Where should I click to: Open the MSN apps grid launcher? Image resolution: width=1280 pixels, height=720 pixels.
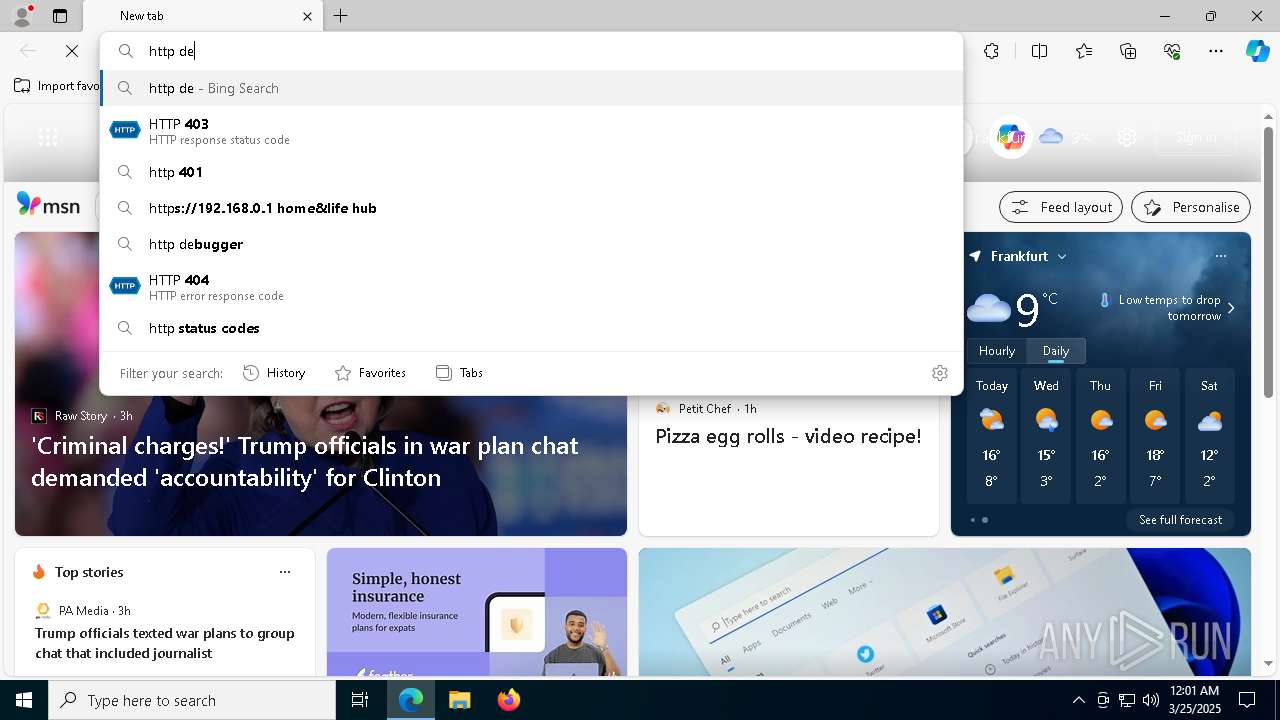48,138
